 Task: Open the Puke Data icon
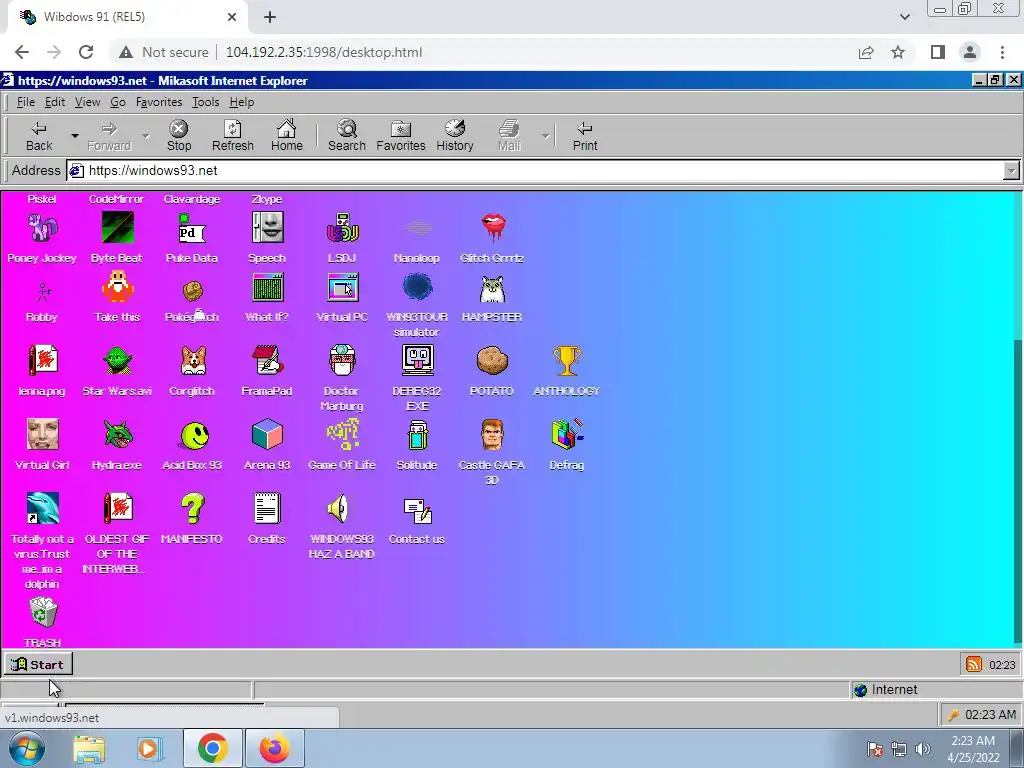[192, 228]
